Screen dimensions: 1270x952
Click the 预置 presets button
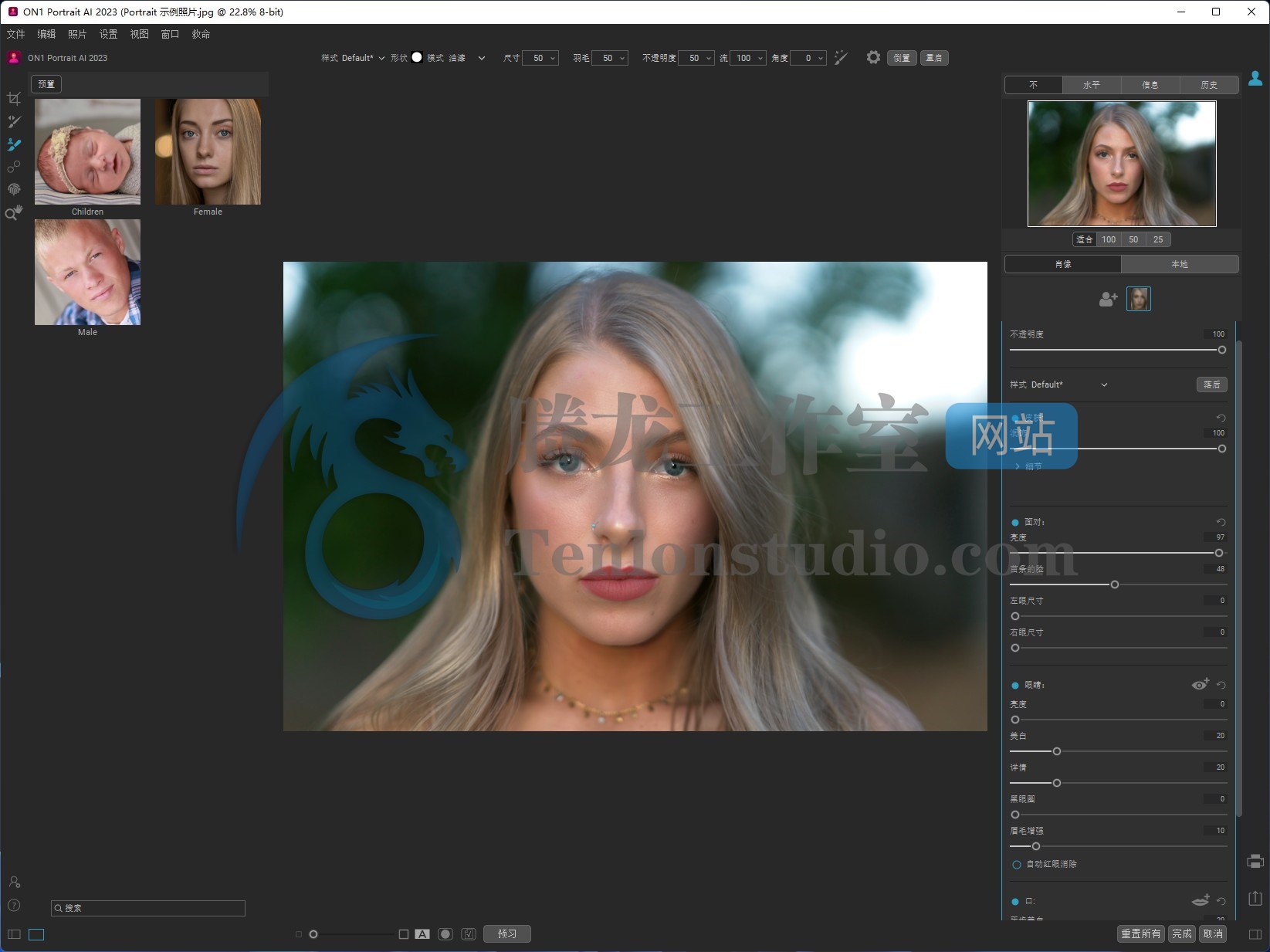(x=46, y=84)
